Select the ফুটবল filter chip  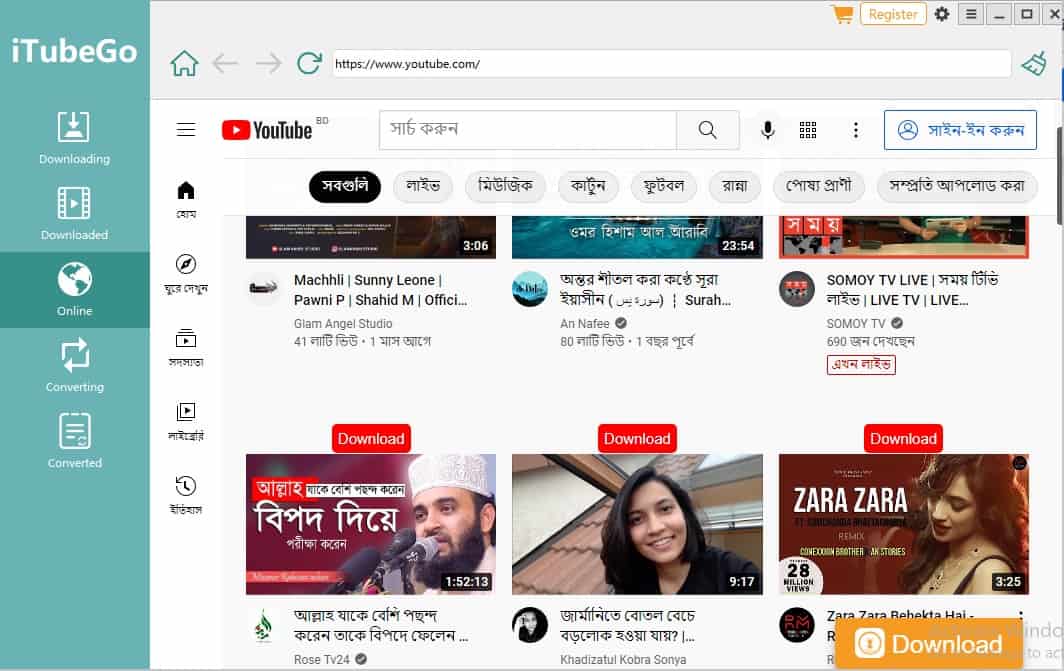pyautogui.click(x=664, y=187)
